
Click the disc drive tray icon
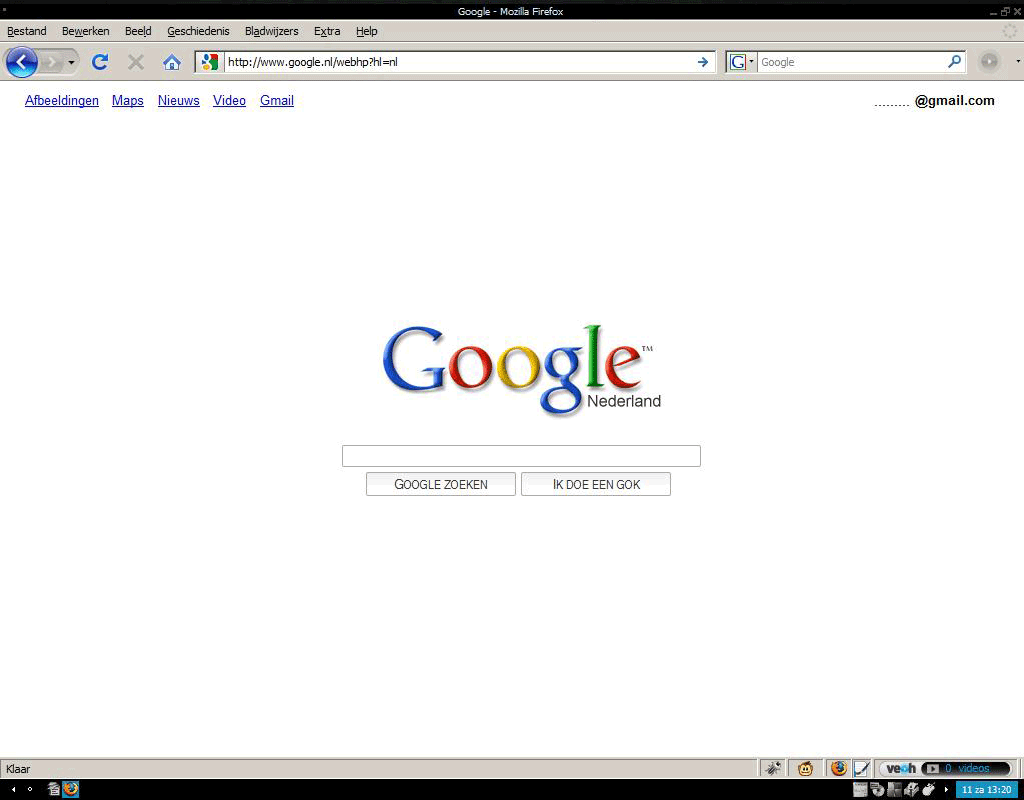coord(877,789)
